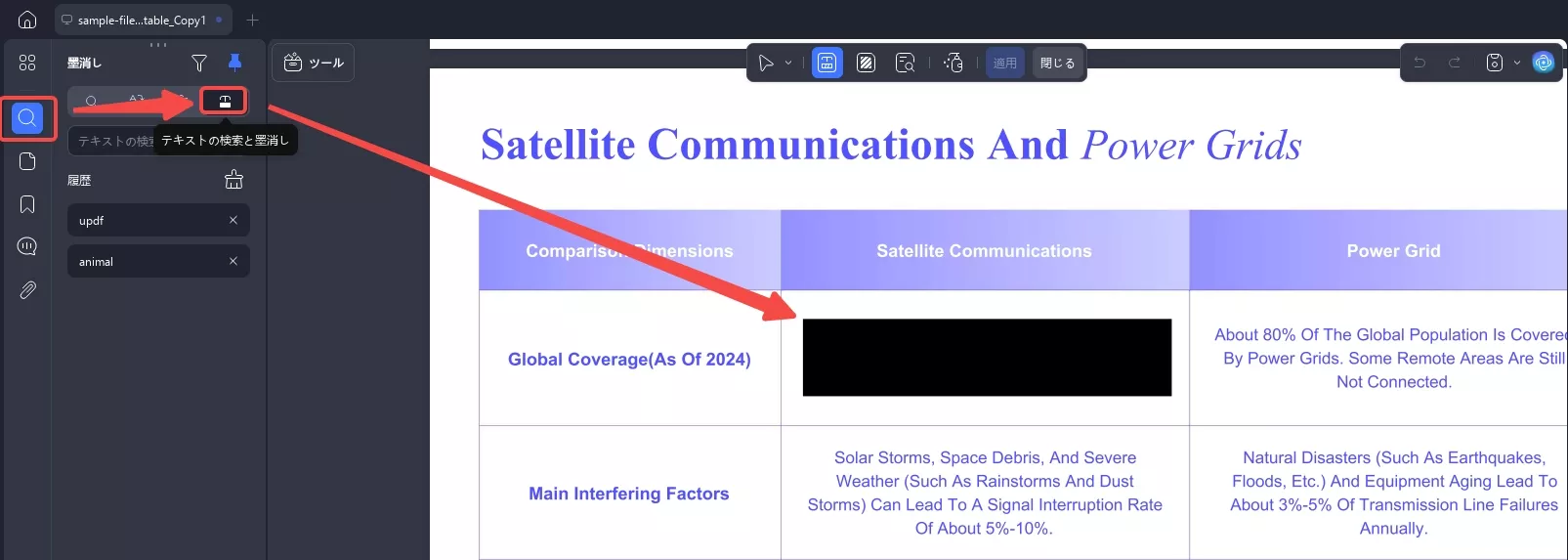Select 'updf' history entry
The image size is (1568, 560).
[x=158, y=220]
